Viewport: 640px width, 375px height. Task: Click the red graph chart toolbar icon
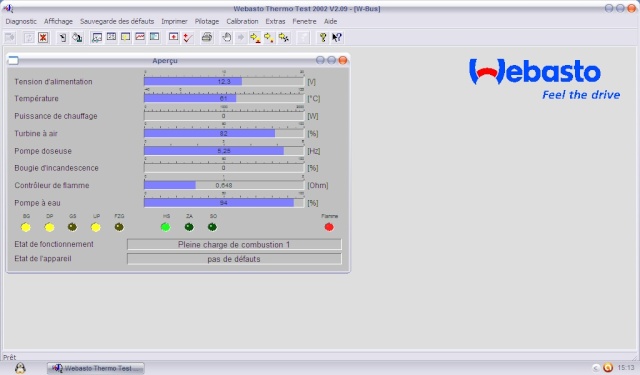[x=140, y=37]
